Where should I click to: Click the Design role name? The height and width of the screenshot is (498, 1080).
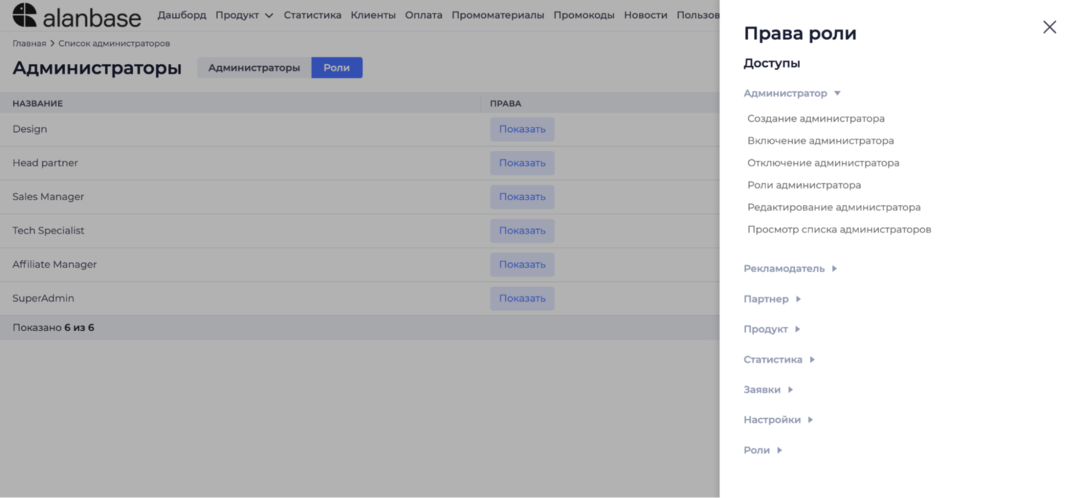pos(30,129)
